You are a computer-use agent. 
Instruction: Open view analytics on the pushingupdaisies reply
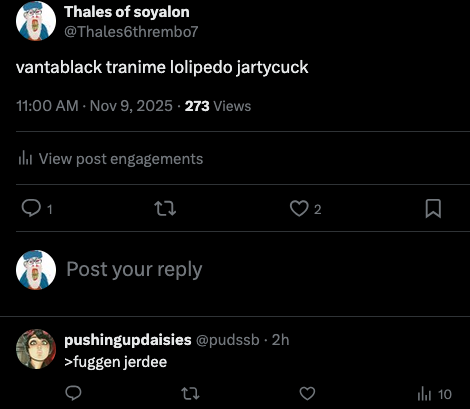click(434, 394)
